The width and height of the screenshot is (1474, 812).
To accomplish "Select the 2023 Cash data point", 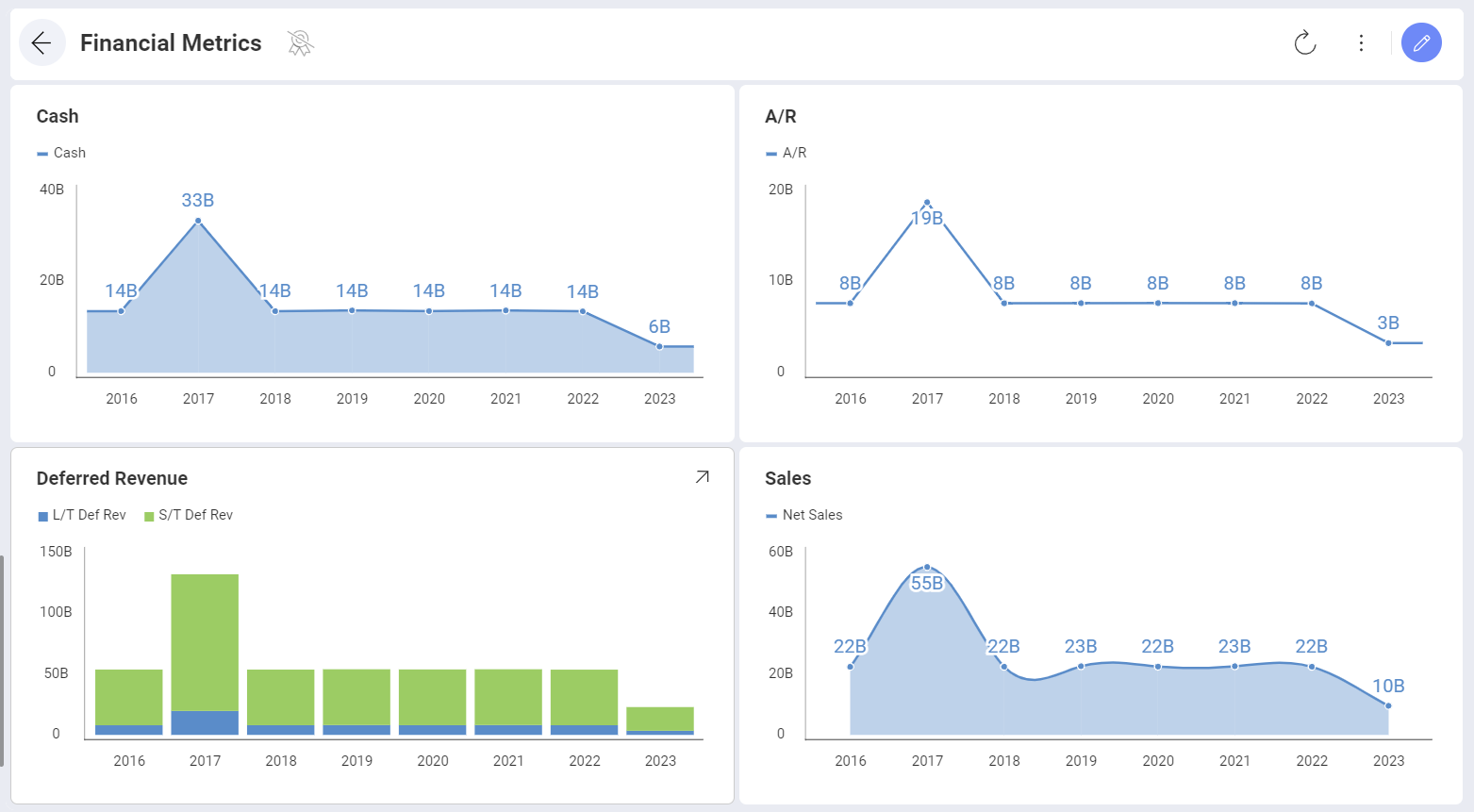I will (x=659, y=346).
